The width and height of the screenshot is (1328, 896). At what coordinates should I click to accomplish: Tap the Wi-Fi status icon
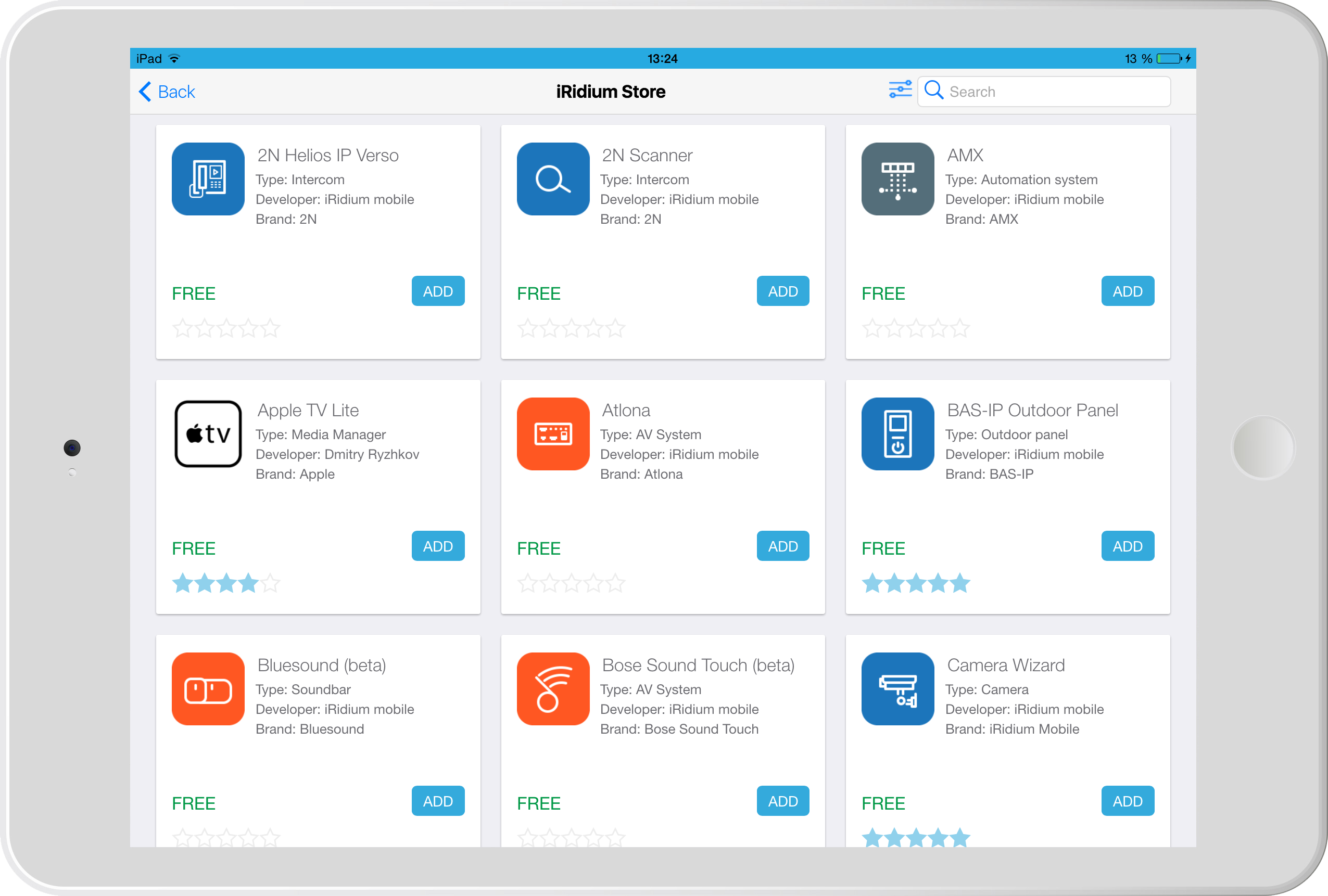coord(174,58)
